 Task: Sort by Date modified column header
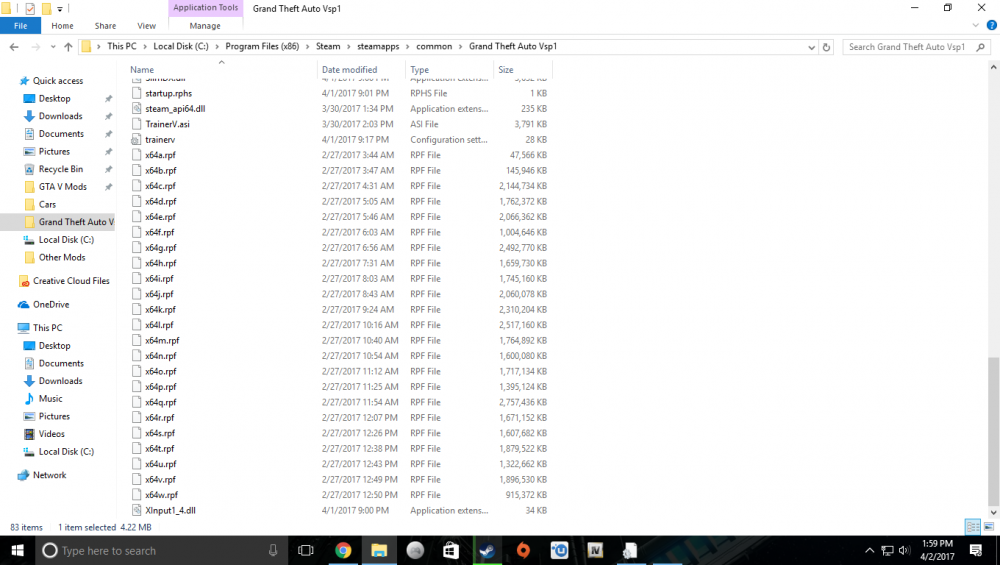(x=349, y=70)
